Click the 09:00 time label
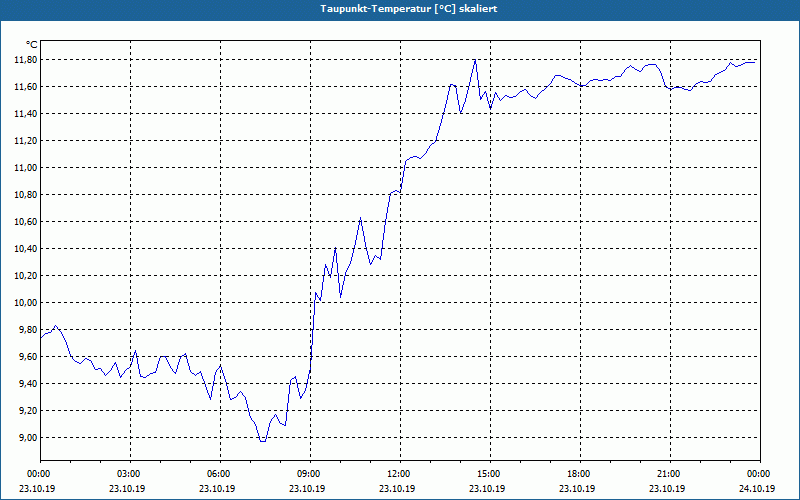This screenshot has height=500, width=800. 310,474
